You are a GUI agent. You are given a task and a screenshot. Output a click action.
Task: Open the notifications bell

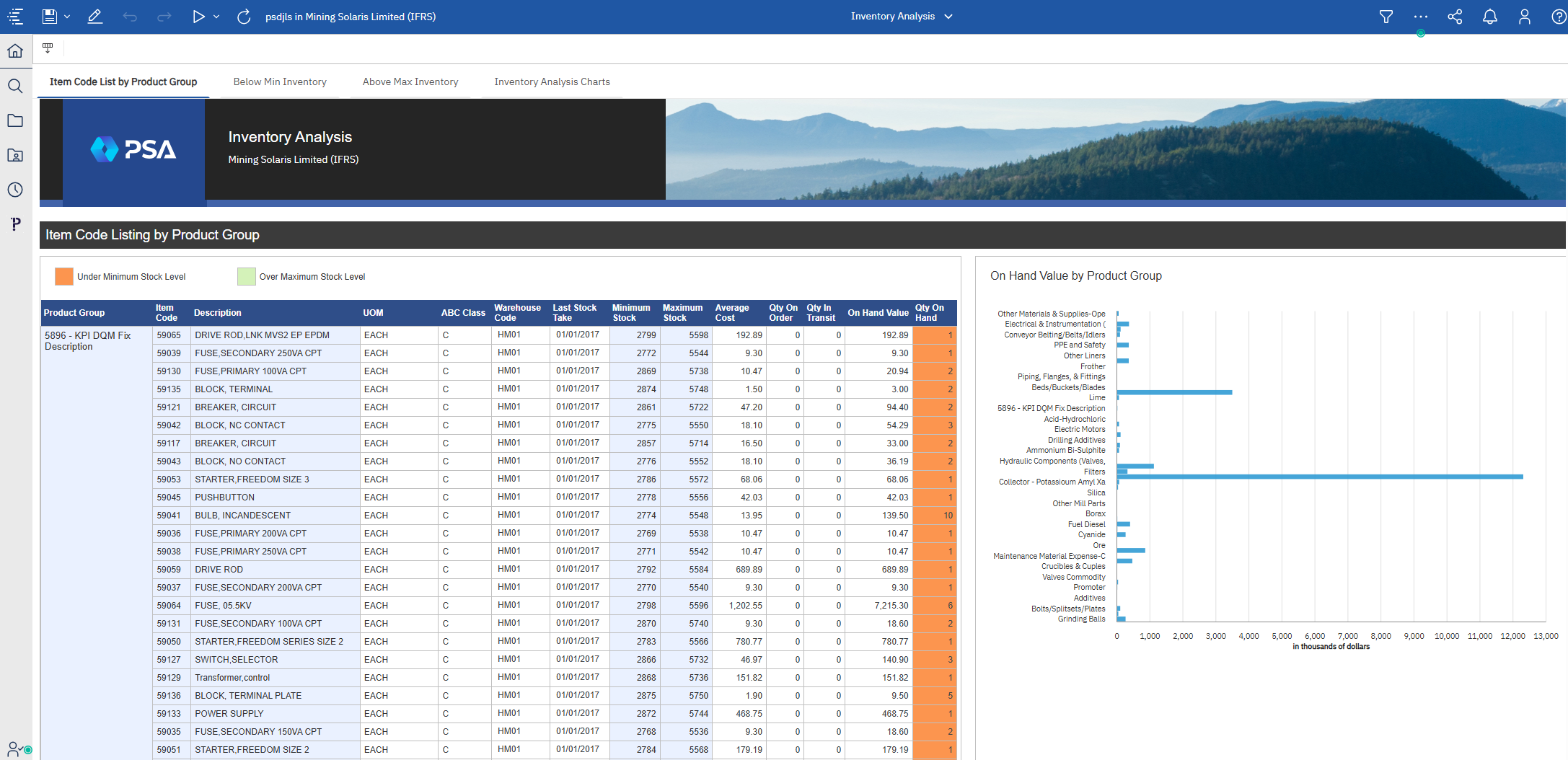[1489, 17]
